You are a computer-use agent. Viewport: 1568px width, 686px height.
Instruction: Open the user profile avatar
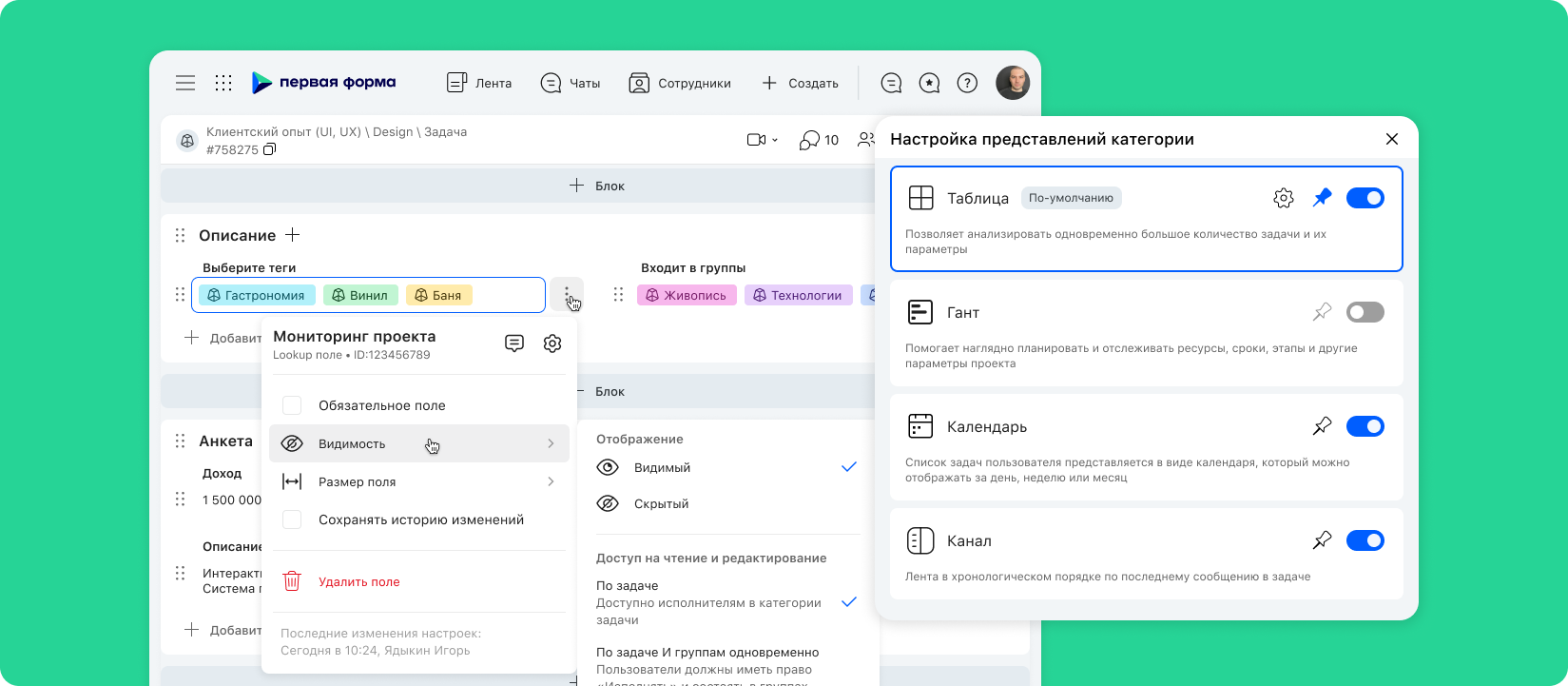coord(1013,83)
